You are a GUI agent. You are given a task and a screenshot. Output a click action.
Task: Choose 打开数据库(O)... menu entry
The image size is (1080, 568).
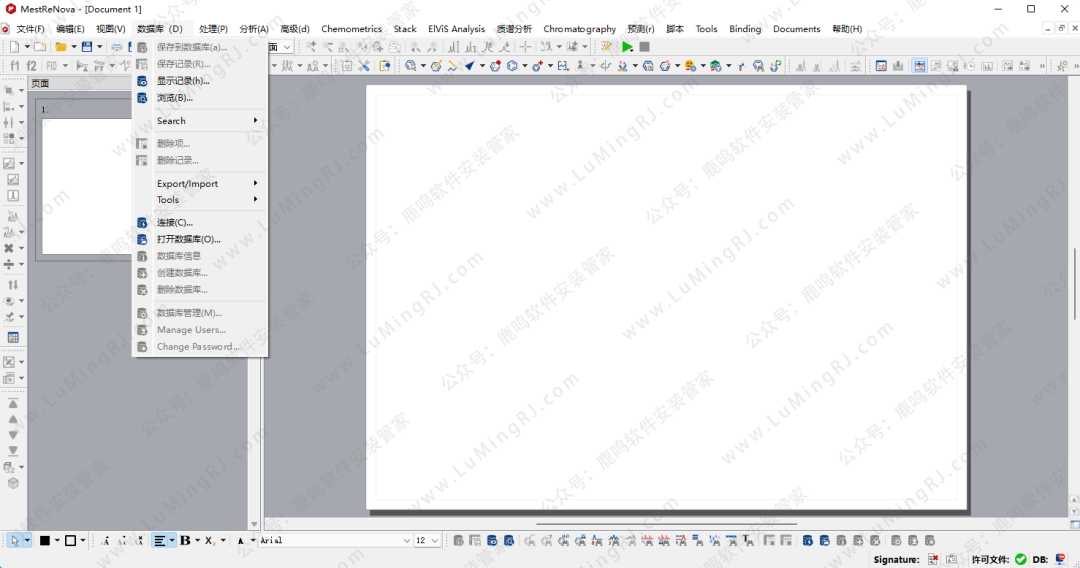pos(188,240)
